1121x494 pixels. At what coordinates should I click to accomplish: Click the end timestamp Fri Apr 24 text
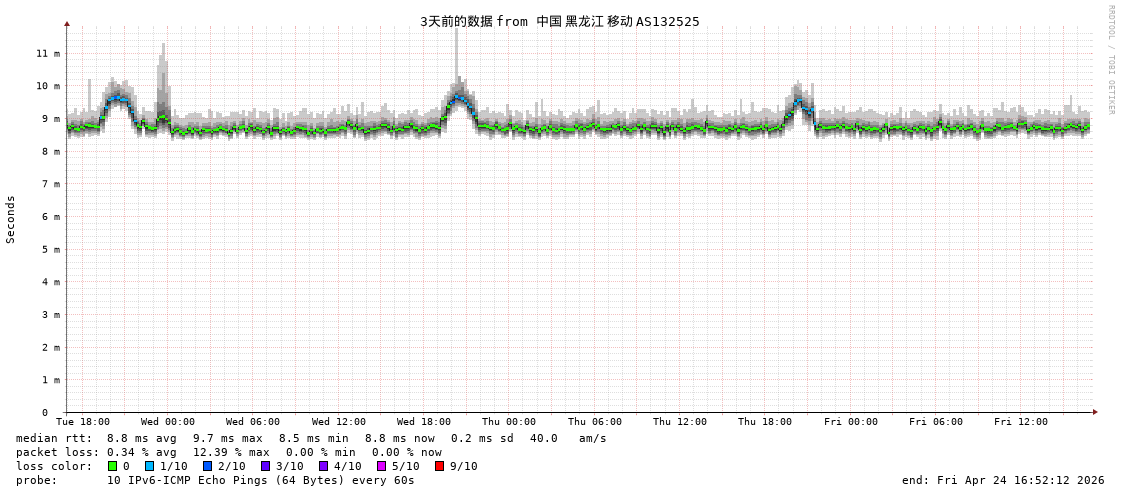(x=1003, y=480)
